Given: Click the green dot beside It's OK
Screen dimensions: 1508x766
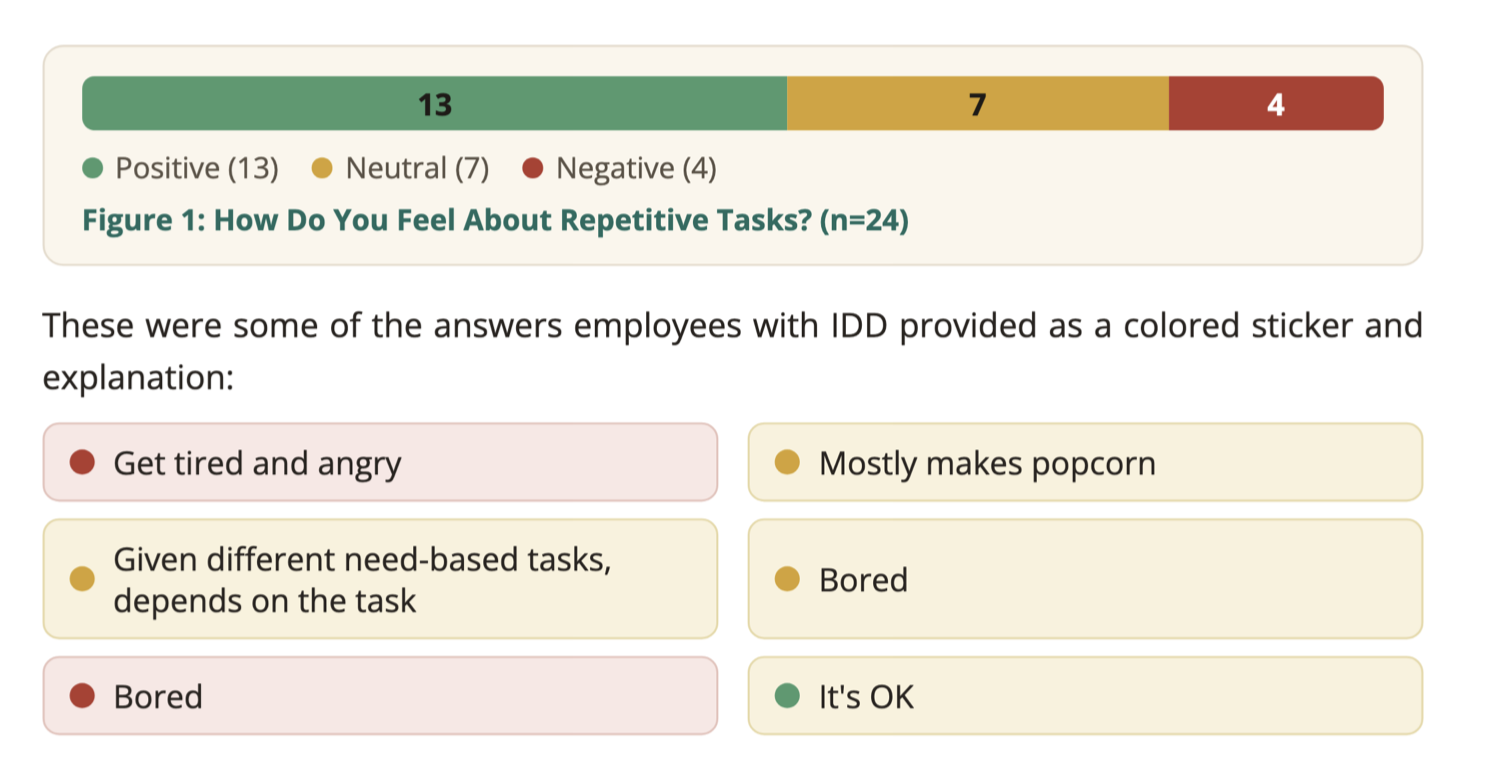Looking at the screenshot, I should 788,695.
